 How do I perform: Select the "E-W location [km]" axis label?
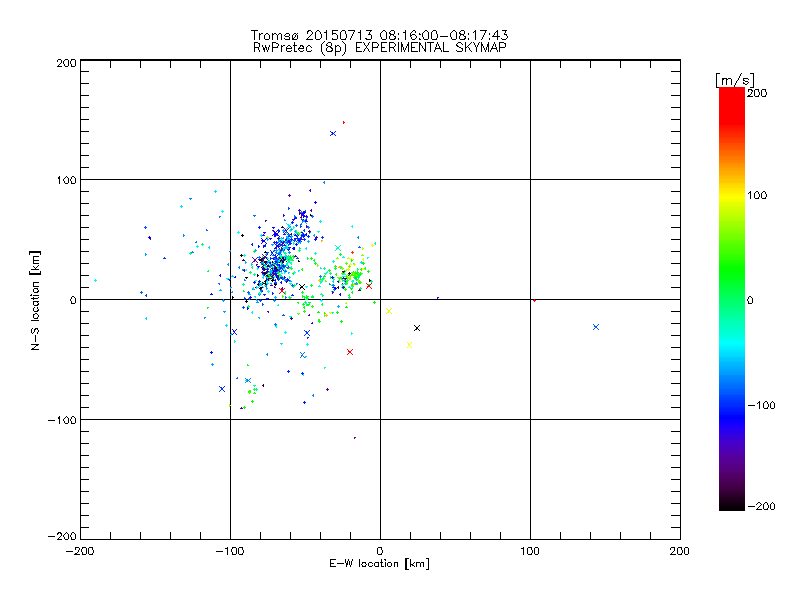pyautogui.click(x=379, y=563)
